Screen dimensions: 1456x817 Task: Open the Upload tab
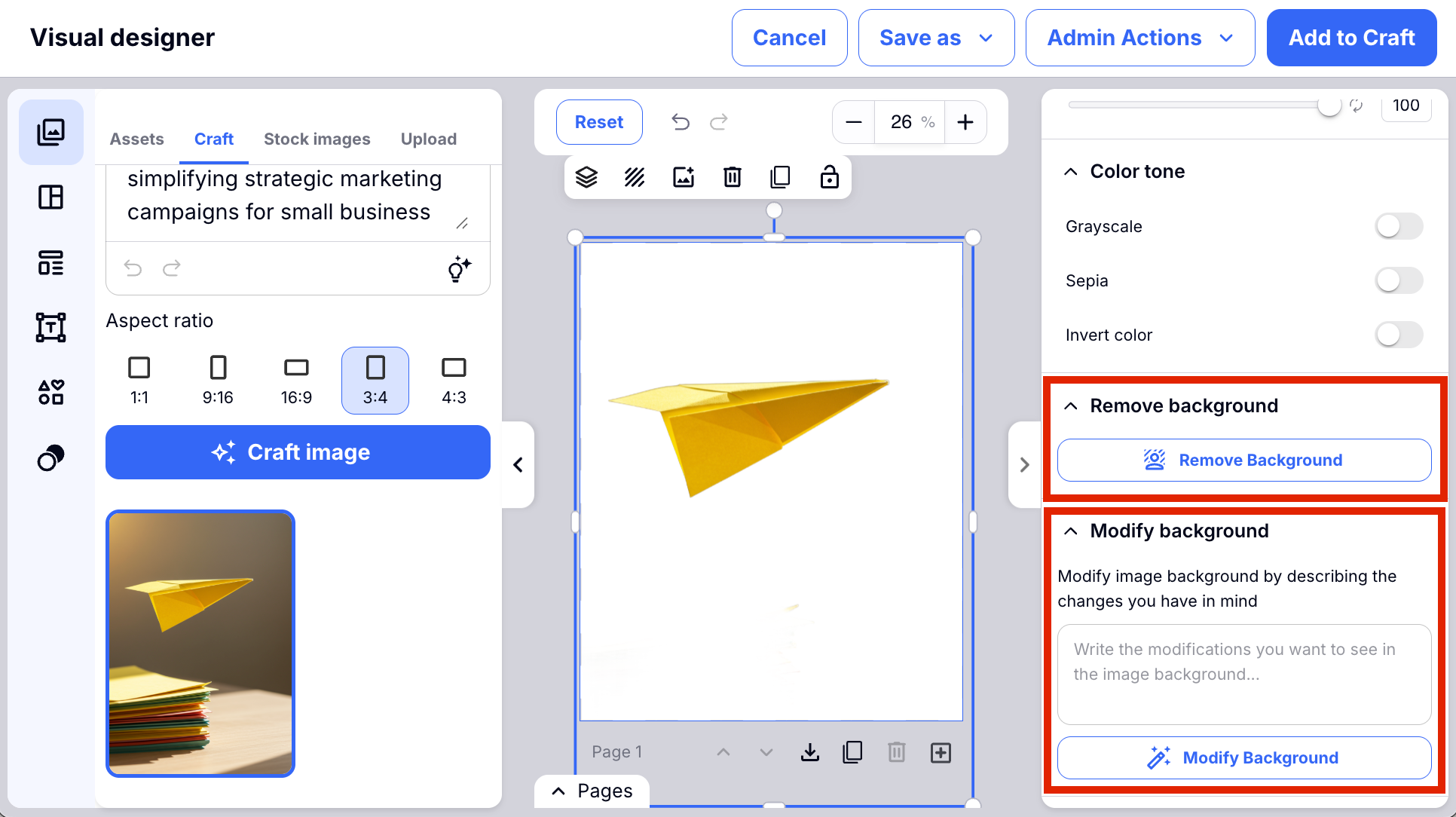[x=428, y=139]
